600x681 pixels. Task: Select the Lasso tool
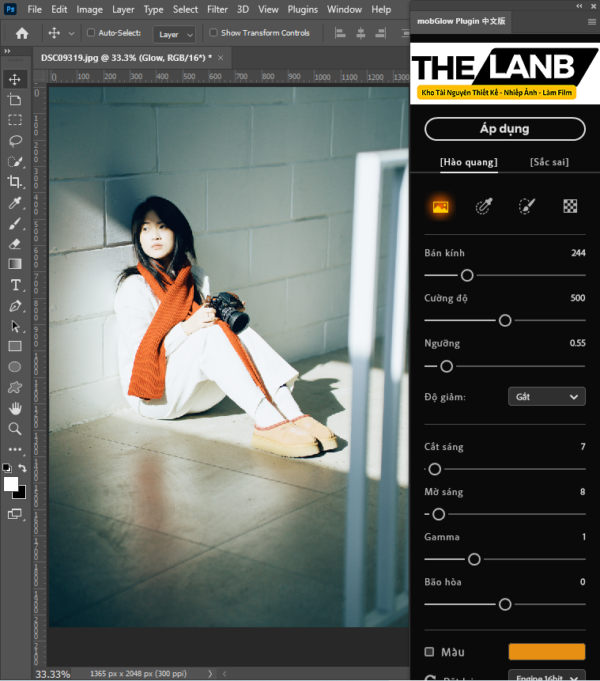15,140
